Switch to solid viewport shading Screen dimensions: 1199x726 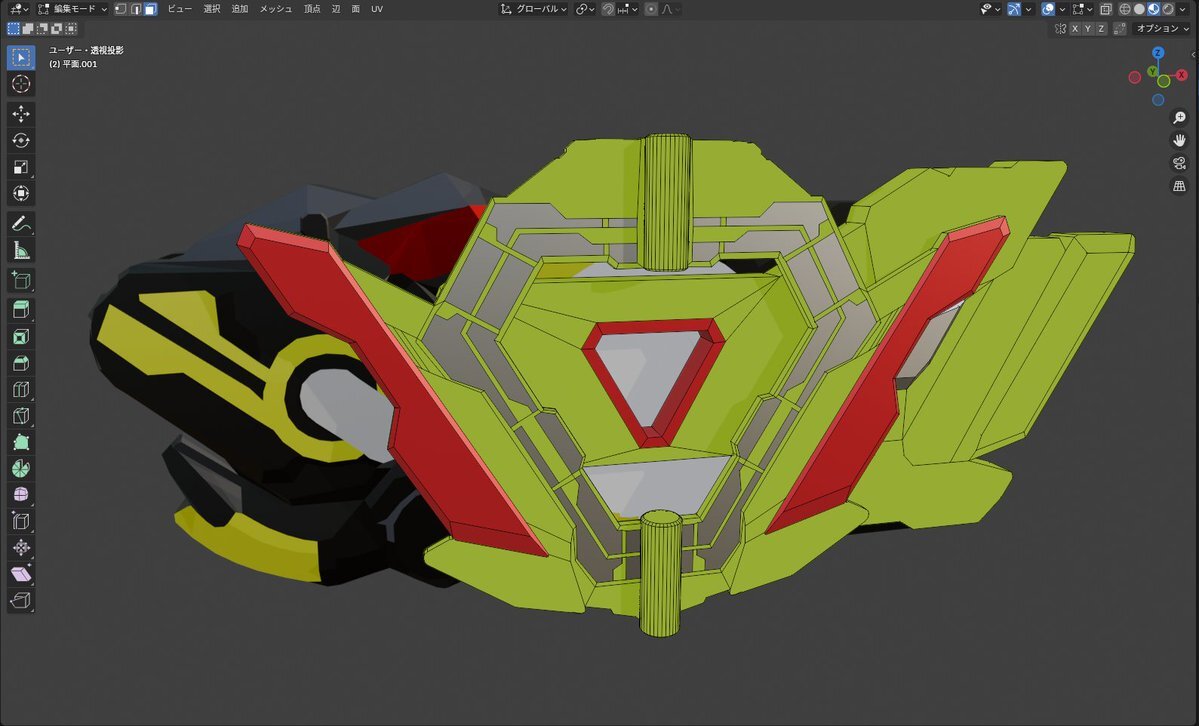[1139, 9]
